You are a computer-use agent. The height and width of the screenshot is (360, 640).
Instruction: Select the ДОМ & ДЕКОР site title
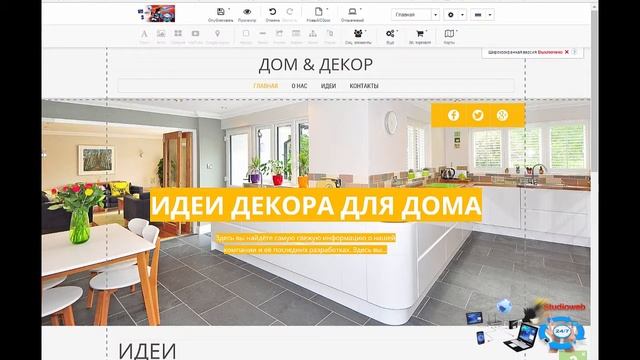(x=316, y=64)
